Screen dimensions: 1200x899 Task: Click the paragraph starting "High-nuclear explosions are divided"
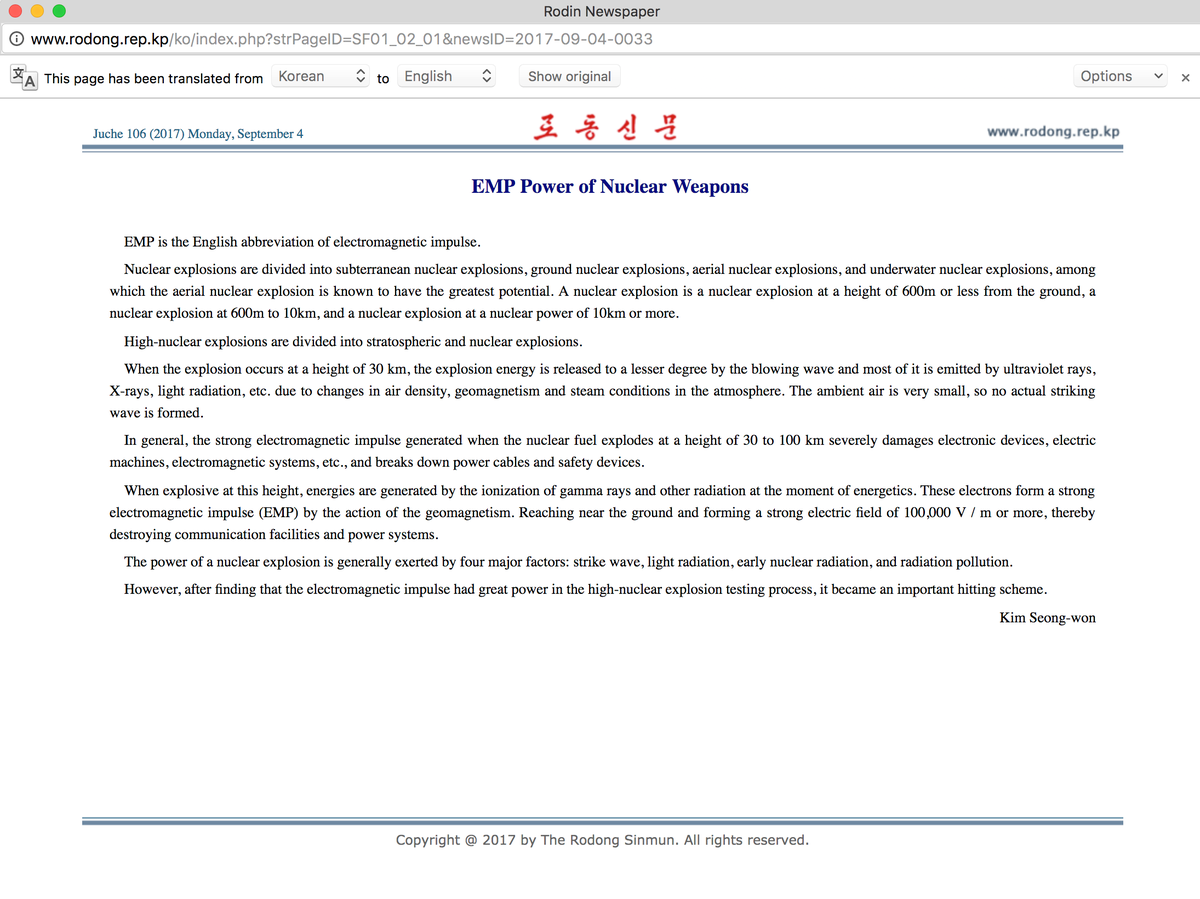352,342
